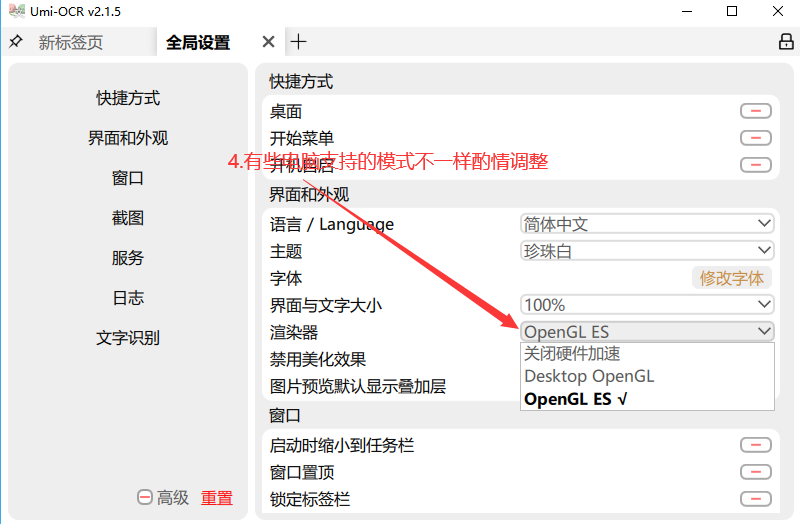800x524 pixels.
Task: Enable 启动时缩小到任务栏 switch
Action: (755, 445)
